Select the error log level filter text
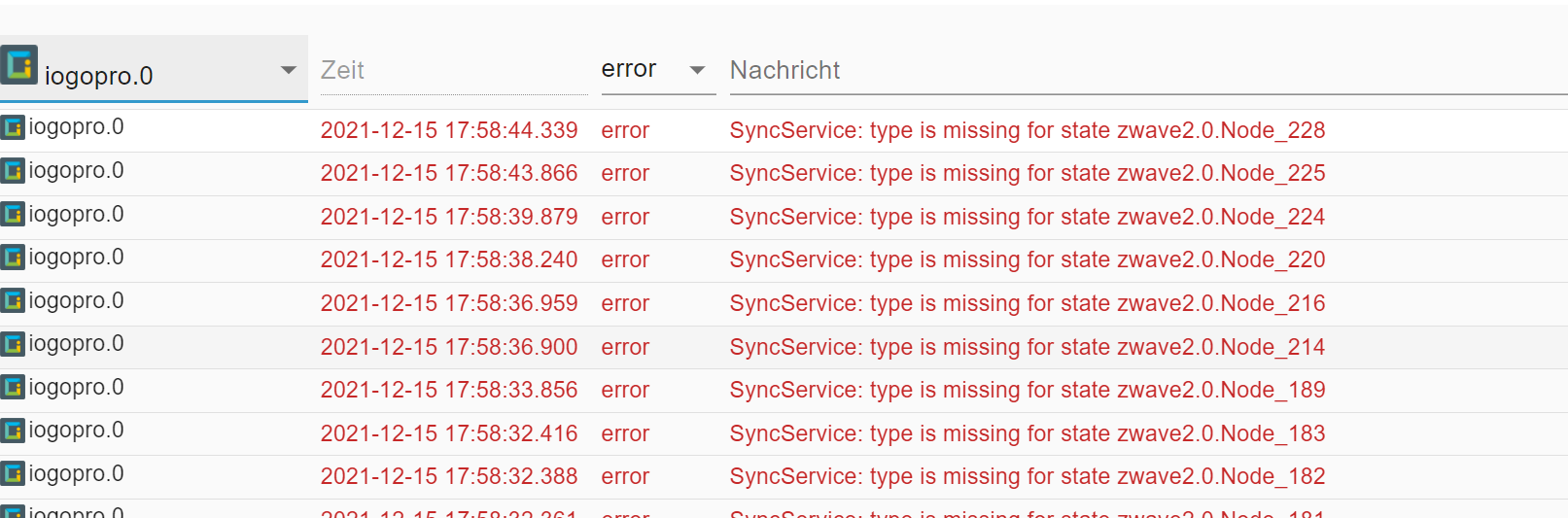1568x518 pixels. pyautogui.click(x=629, y=69)
